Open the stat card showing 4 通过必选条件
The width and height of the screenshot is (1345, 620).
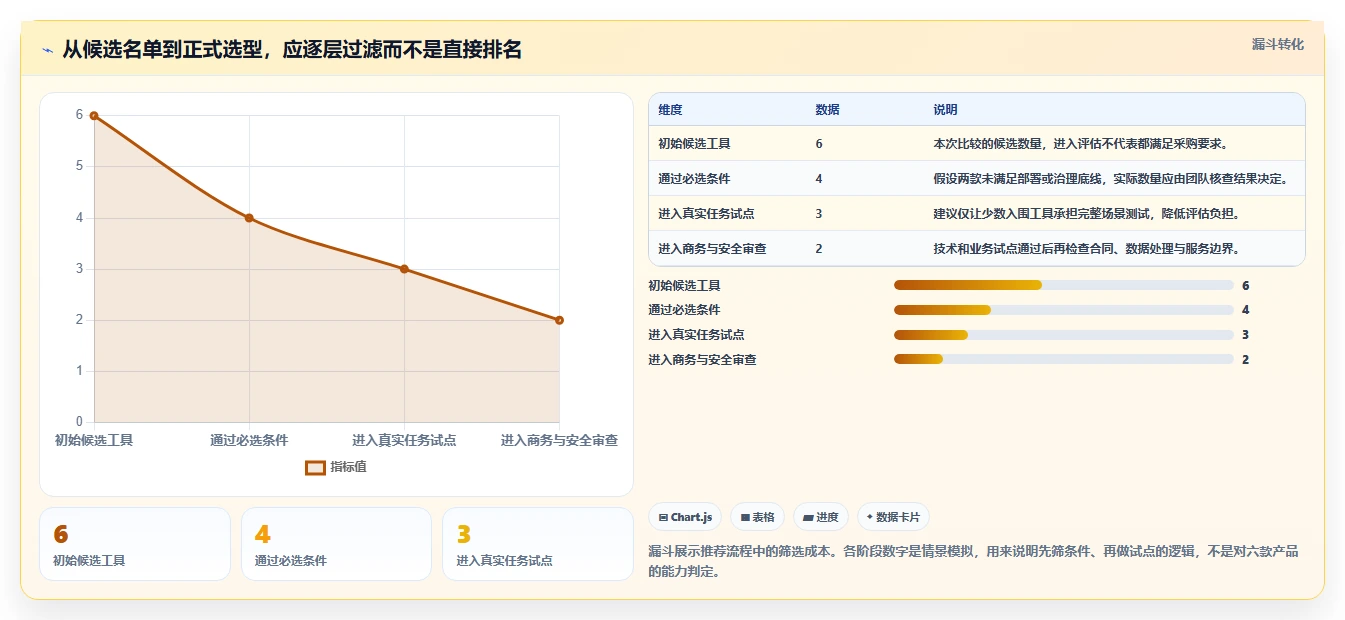(336, 544)
